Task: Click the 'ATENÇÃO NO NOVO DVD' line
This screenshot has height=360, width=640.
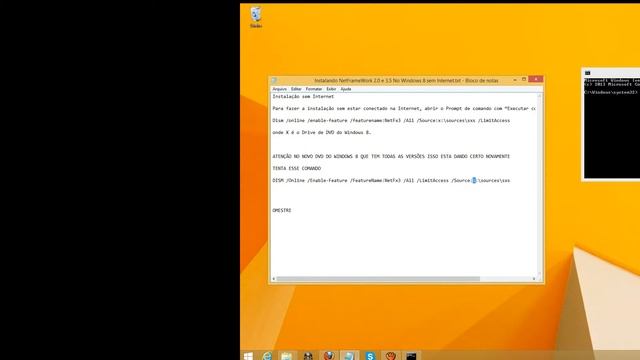Action: click(391, 156)
